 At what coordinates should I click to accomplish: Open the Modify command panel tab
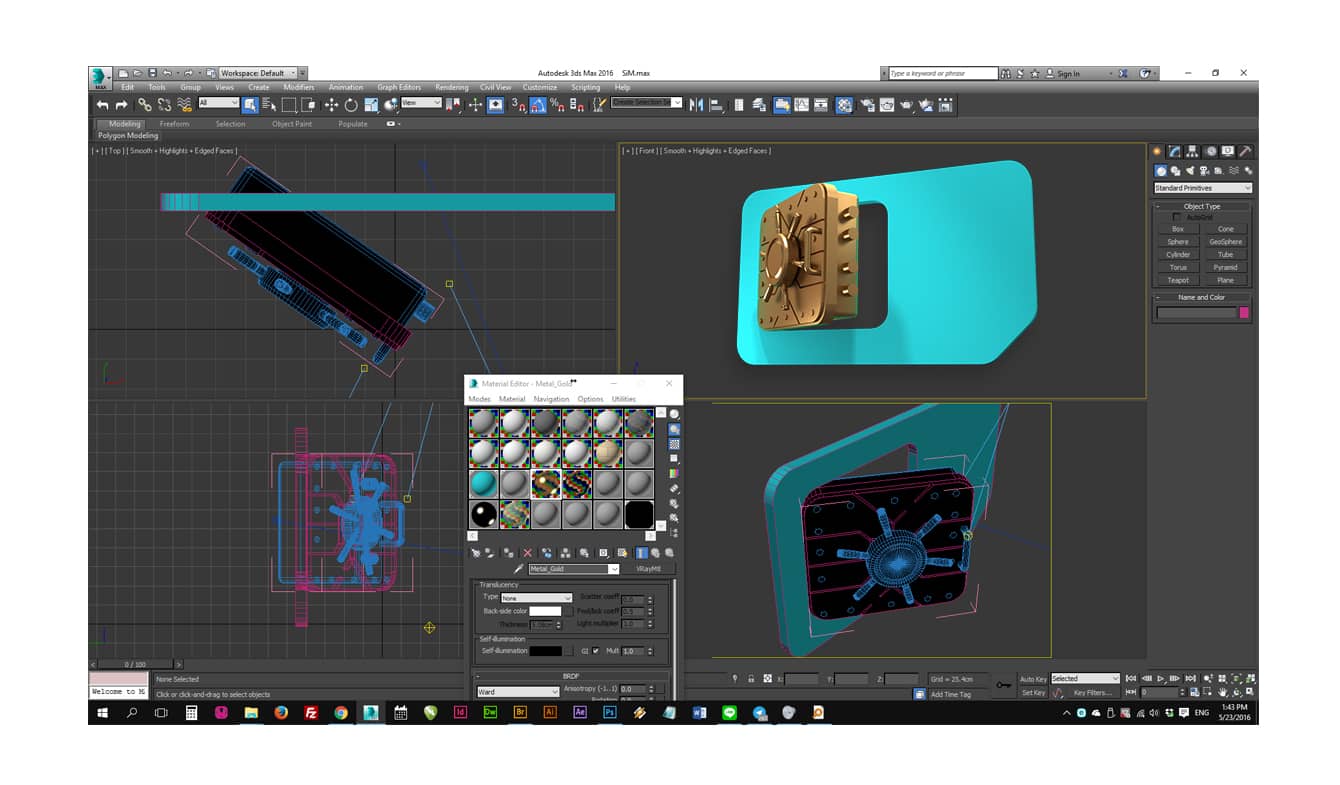1175,151
